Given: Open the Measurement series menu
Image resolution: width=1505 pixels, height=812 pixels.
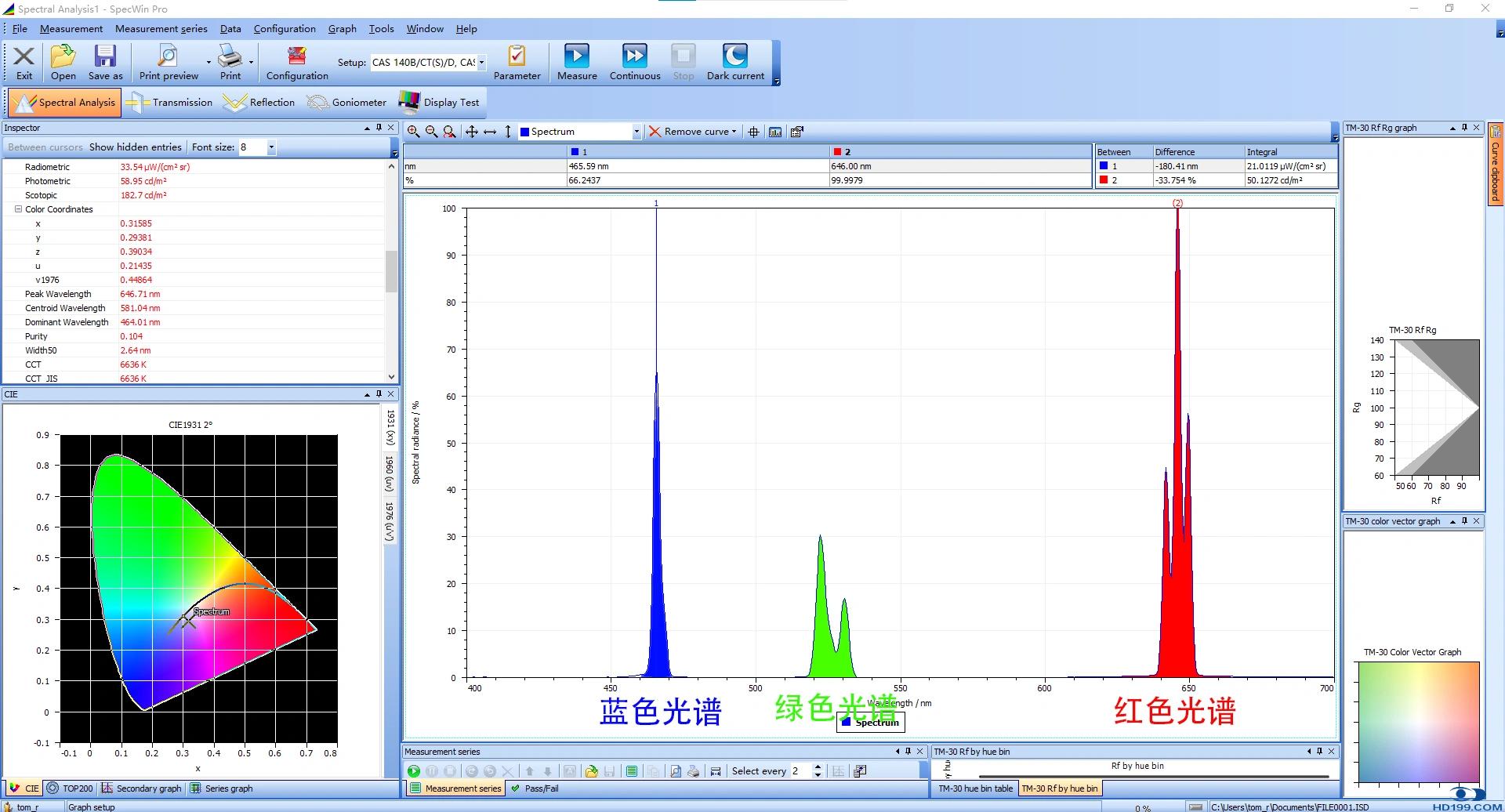Looking at the screenshot, I should click(x=161, y=29).
